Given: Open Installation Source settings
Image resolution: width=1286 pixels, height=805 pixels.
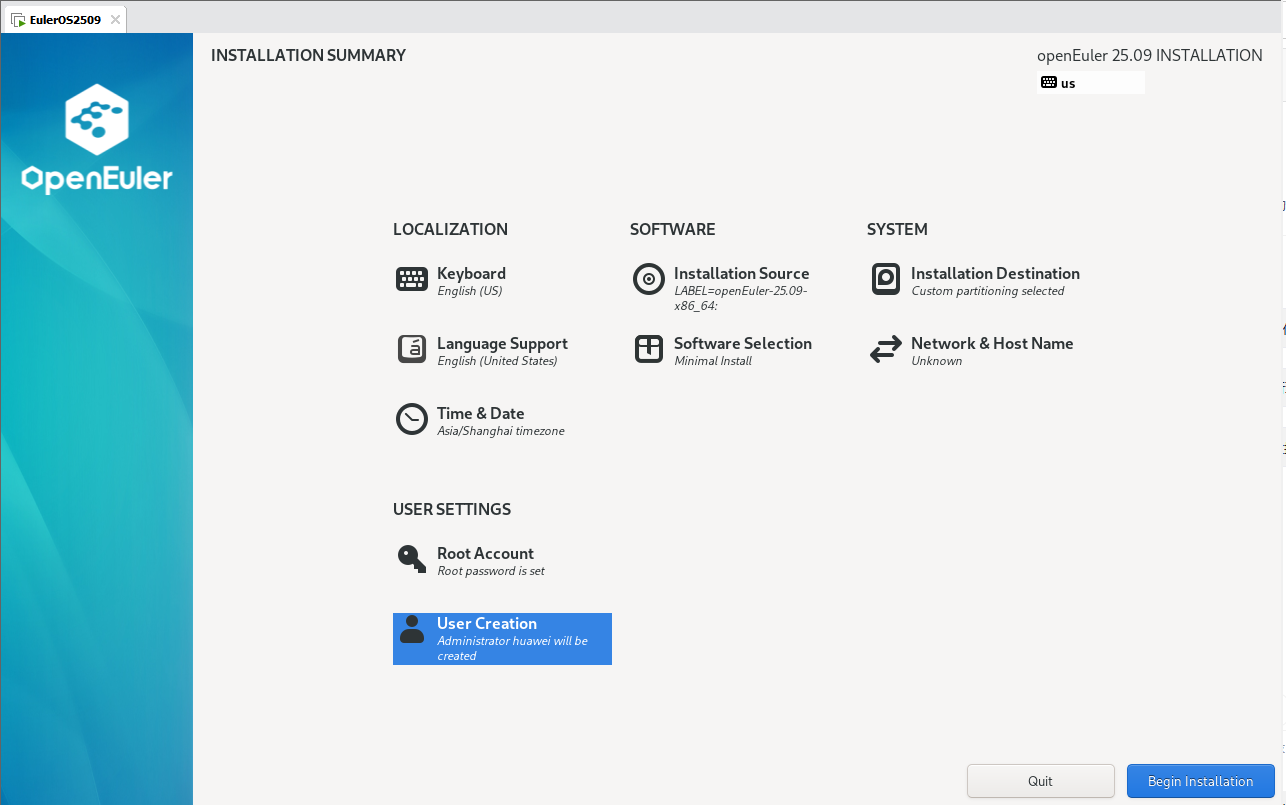Looking at the screenshot, I should tap(741, 273).
